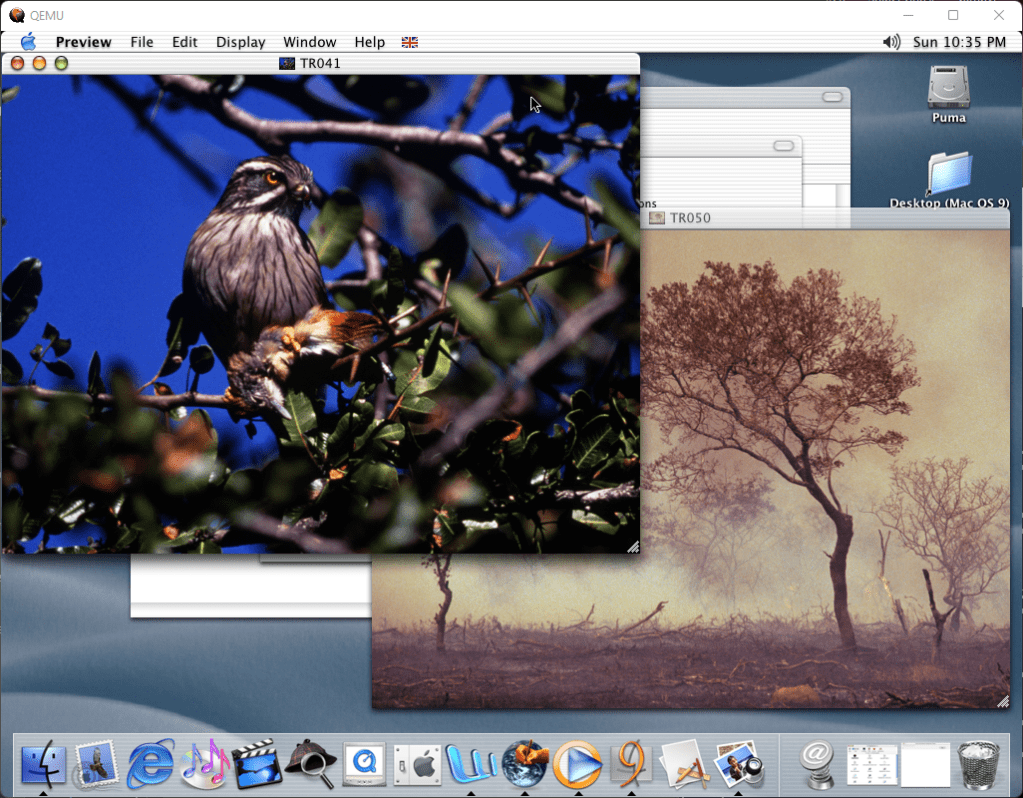Toggle toolbar pill button on rearmost window

(x=832, y=97)
